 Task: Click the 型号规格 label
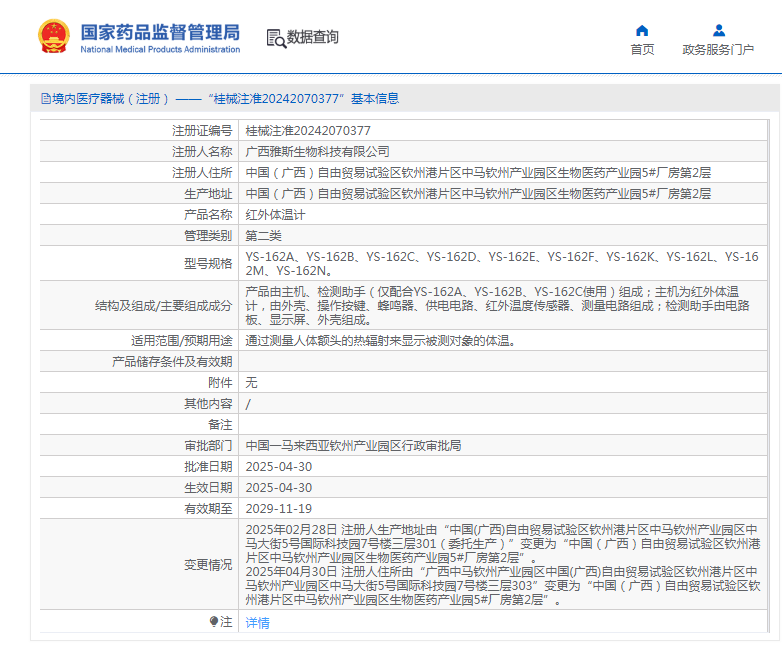(208, 263)
